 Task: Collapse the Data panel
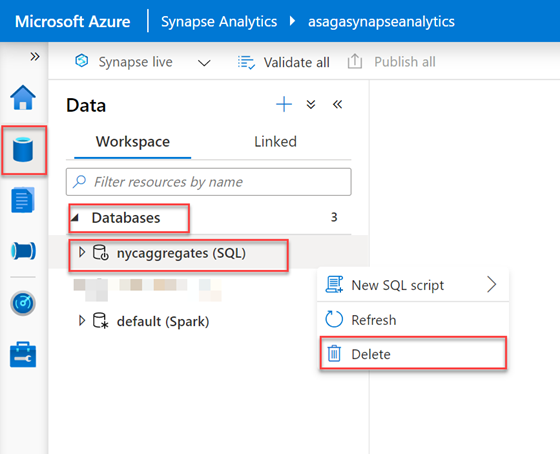click(x=338, y=104)
